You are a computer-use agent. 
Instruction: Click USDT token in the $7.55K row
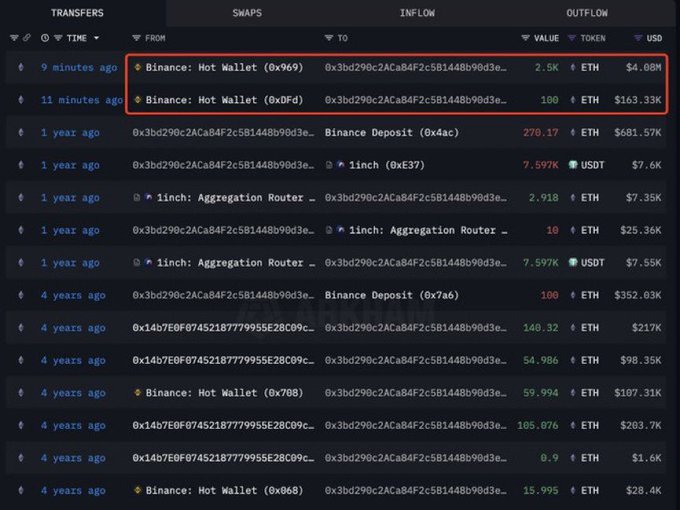point(592,262)
